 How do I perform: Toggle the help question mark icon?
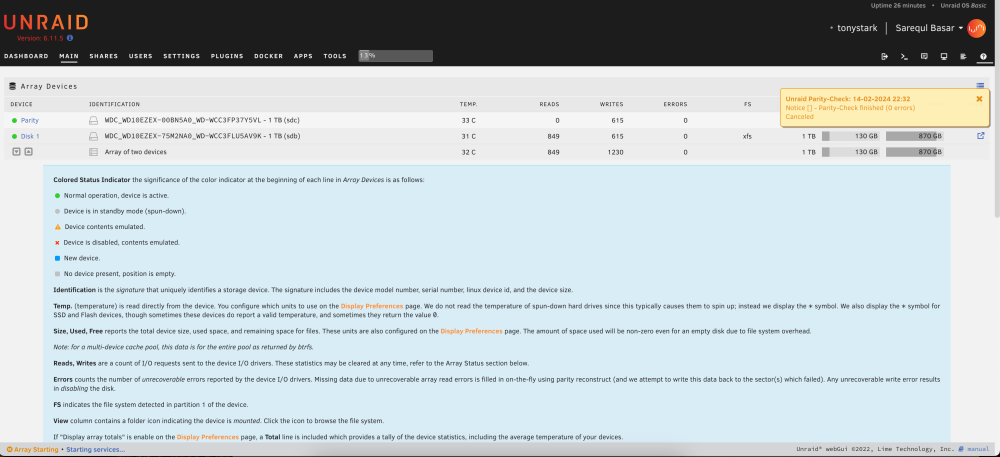click(983, 56)
